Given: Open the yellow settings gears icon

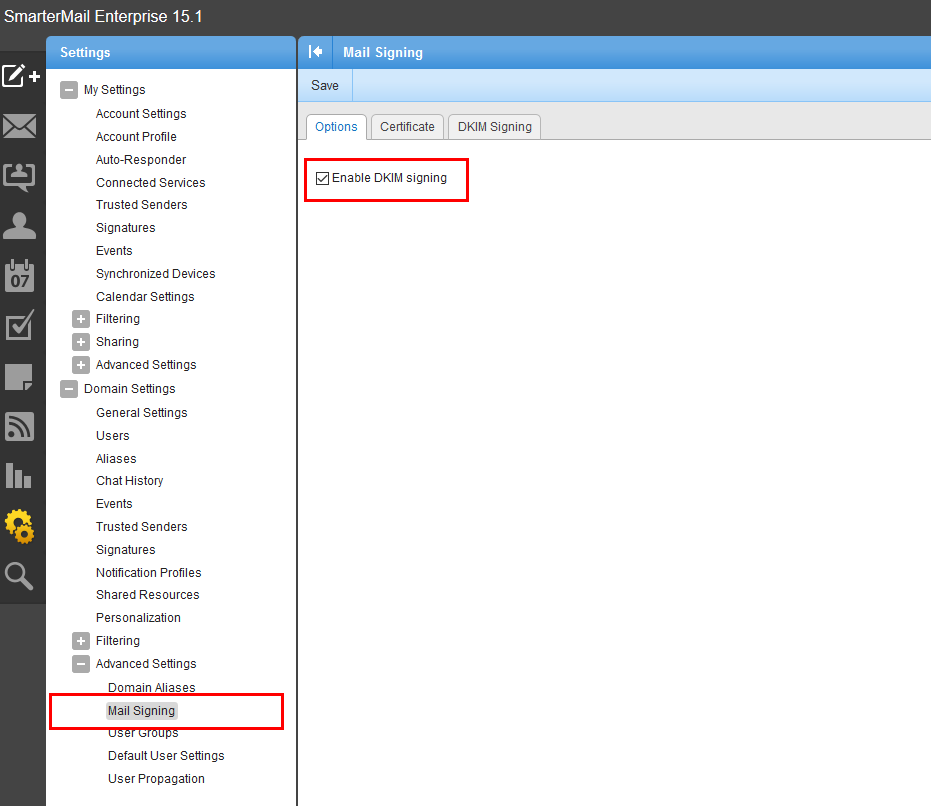Looking at the screenshot, I should [x=20, y=526].
